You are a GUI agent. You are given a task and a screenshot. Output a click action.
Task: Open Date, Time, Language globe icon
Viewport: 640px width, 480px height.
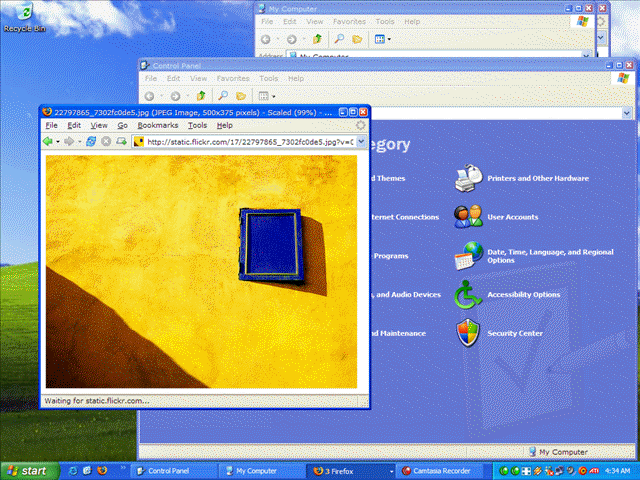click(x=468, y=256)
